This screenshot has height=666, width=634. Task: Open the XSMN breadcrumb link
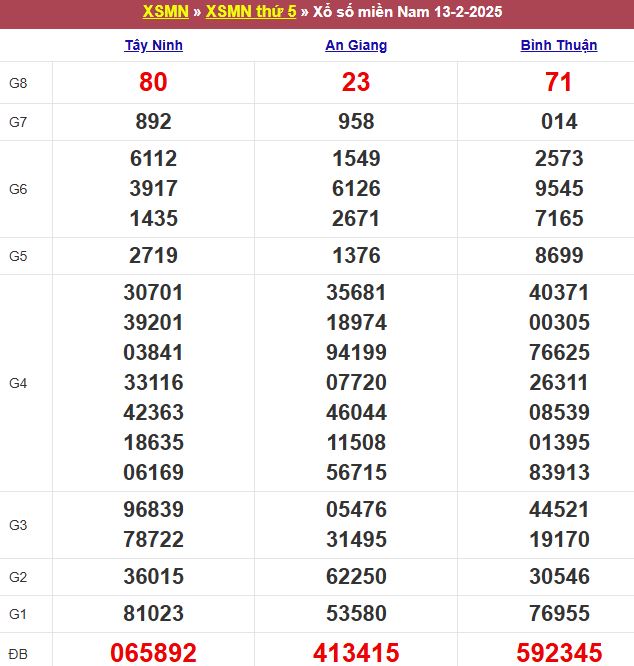point(166,11)
